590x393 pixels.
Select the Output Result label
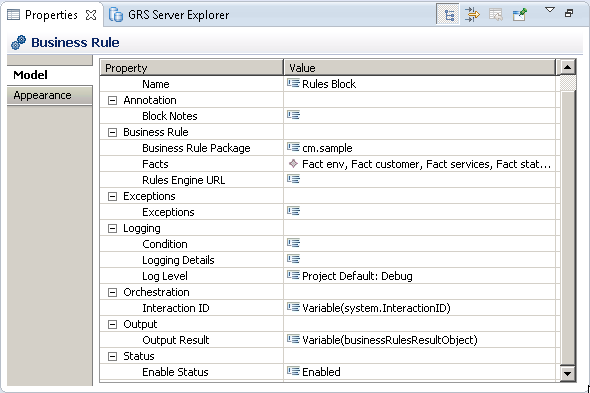coord(176,340)
